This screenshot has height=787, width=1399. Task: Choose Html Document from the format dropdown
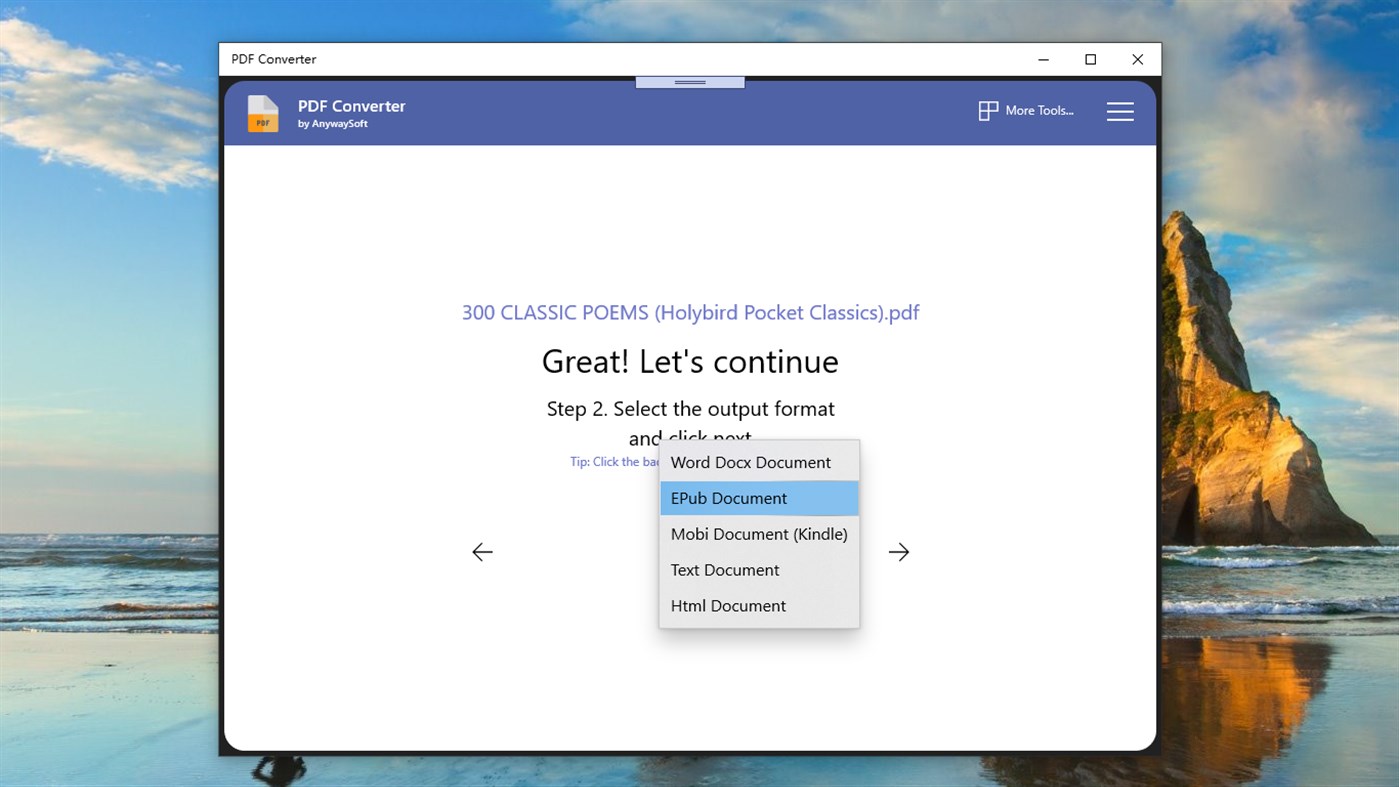(x=727, y=605)
